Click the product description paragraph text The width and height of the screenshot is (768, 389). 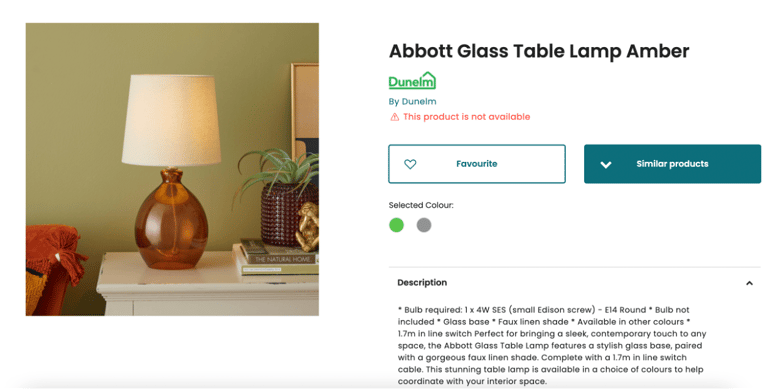pos(552,345)
